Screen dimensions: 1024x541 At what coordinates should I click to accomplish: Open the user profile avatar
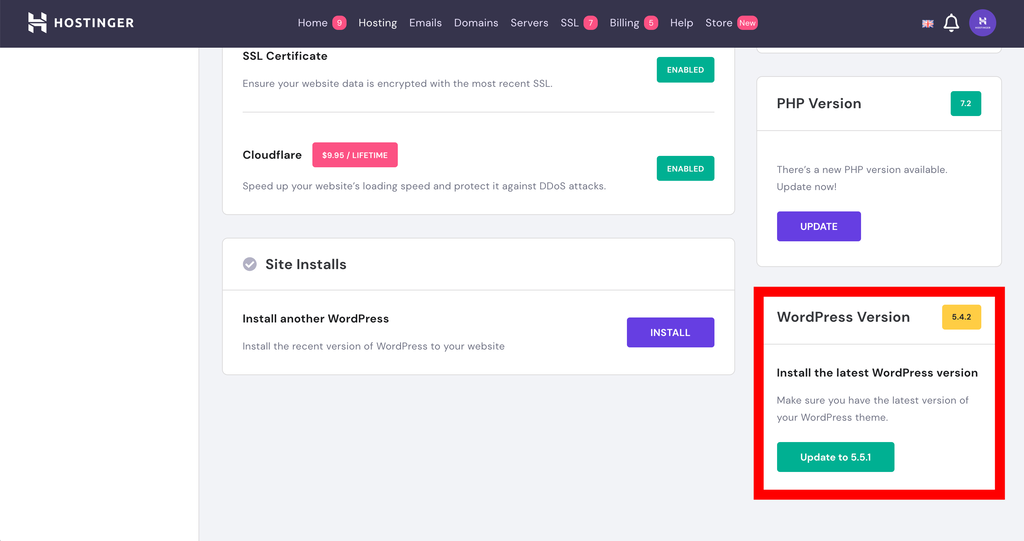click(982, 23)
